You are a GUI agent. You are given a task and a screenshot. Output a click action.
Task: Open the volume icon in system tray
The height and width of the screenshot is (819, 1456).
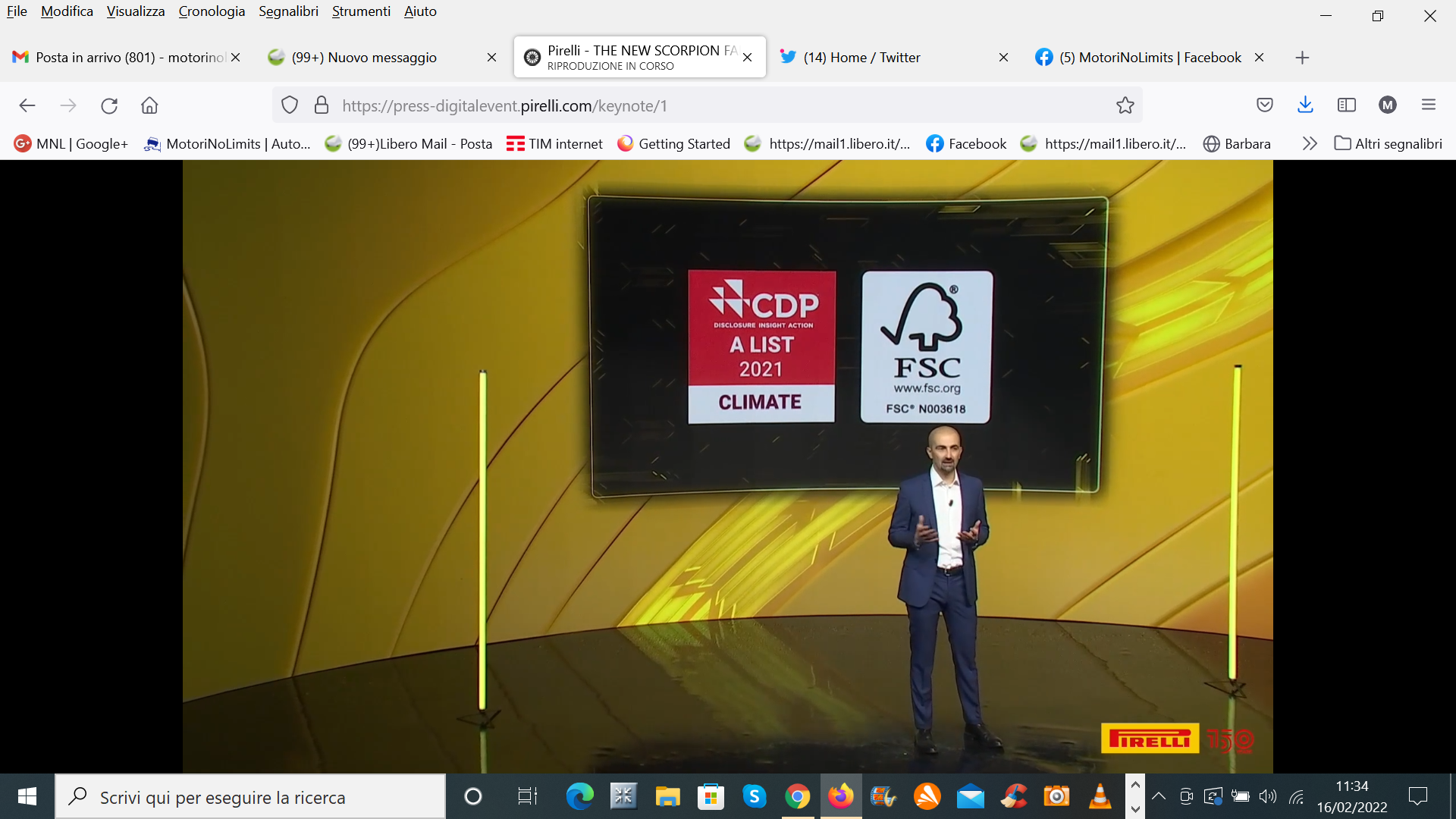1267,796
